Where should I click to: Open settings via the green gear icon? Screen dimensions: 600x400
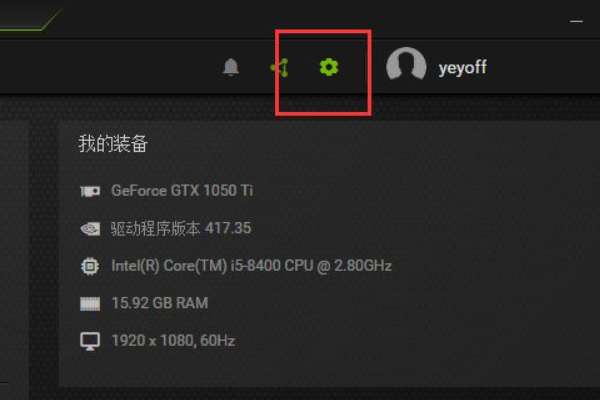[329, 67]
